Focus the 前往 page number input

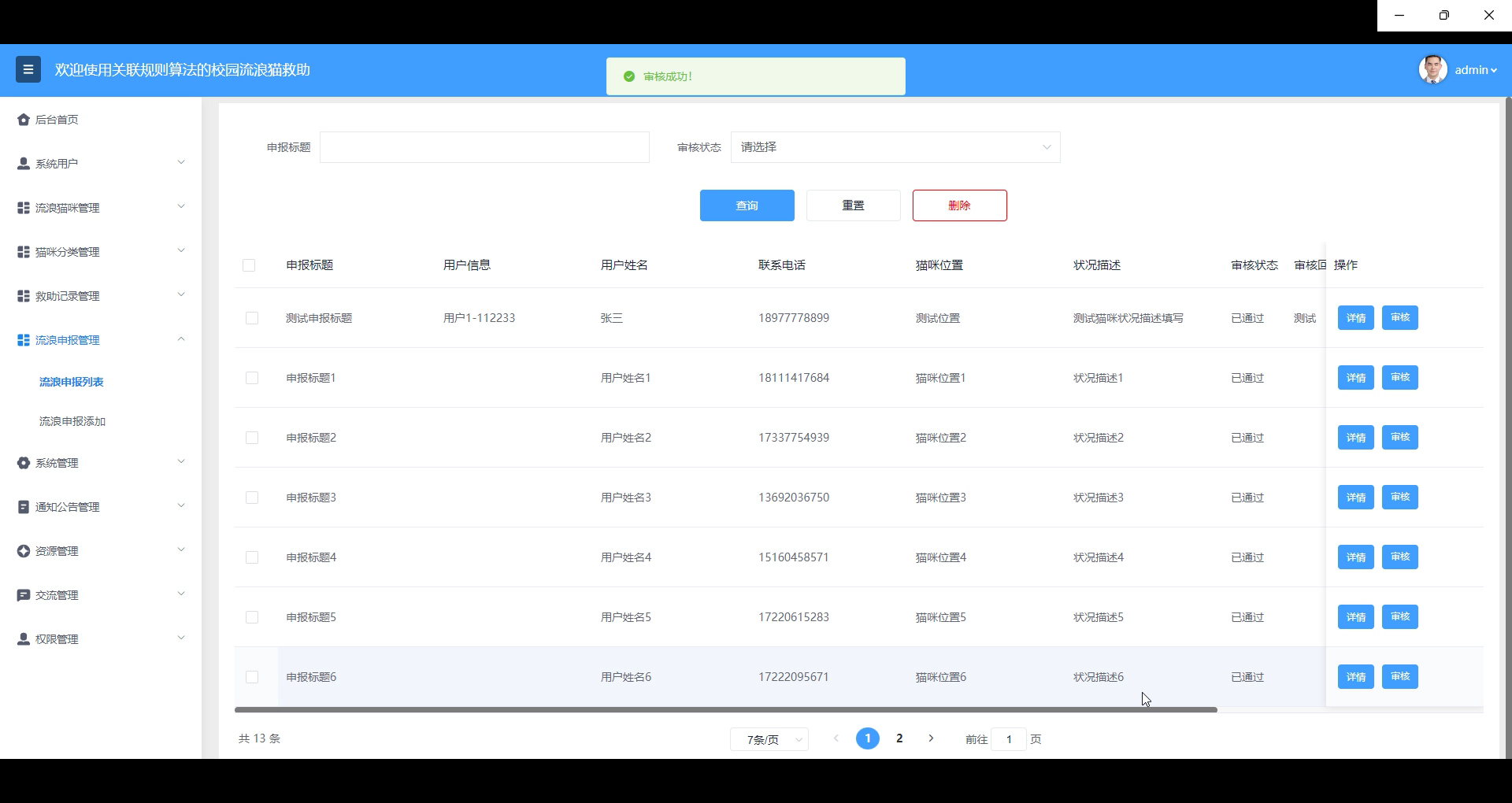click(1009, 739)
